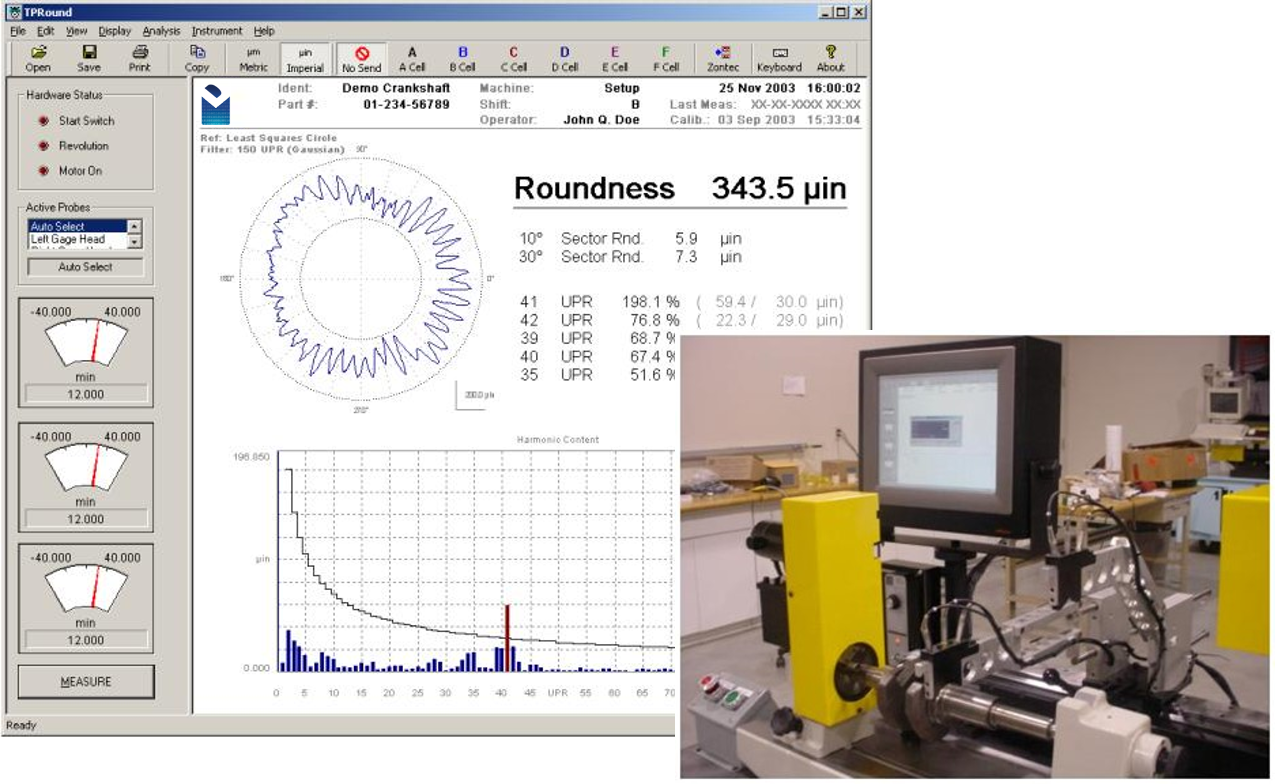Click the 42 UPR 76.8 % row

pos(681,320)
